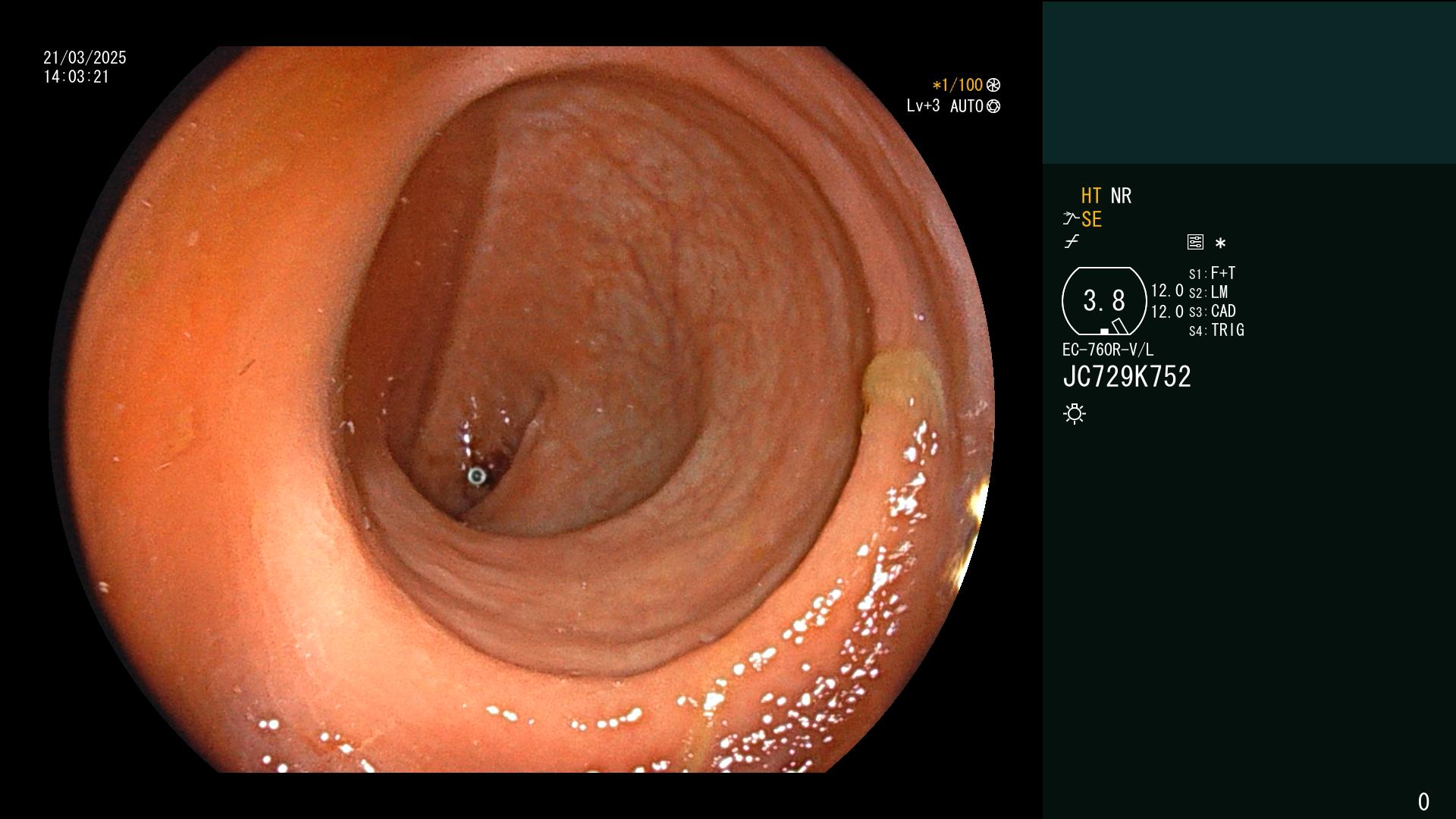Image resolution: width=1456 pixels, height=819 pixels.
Task: Click the 0 counter in the bottom corner
Action: coord(1423,802)
